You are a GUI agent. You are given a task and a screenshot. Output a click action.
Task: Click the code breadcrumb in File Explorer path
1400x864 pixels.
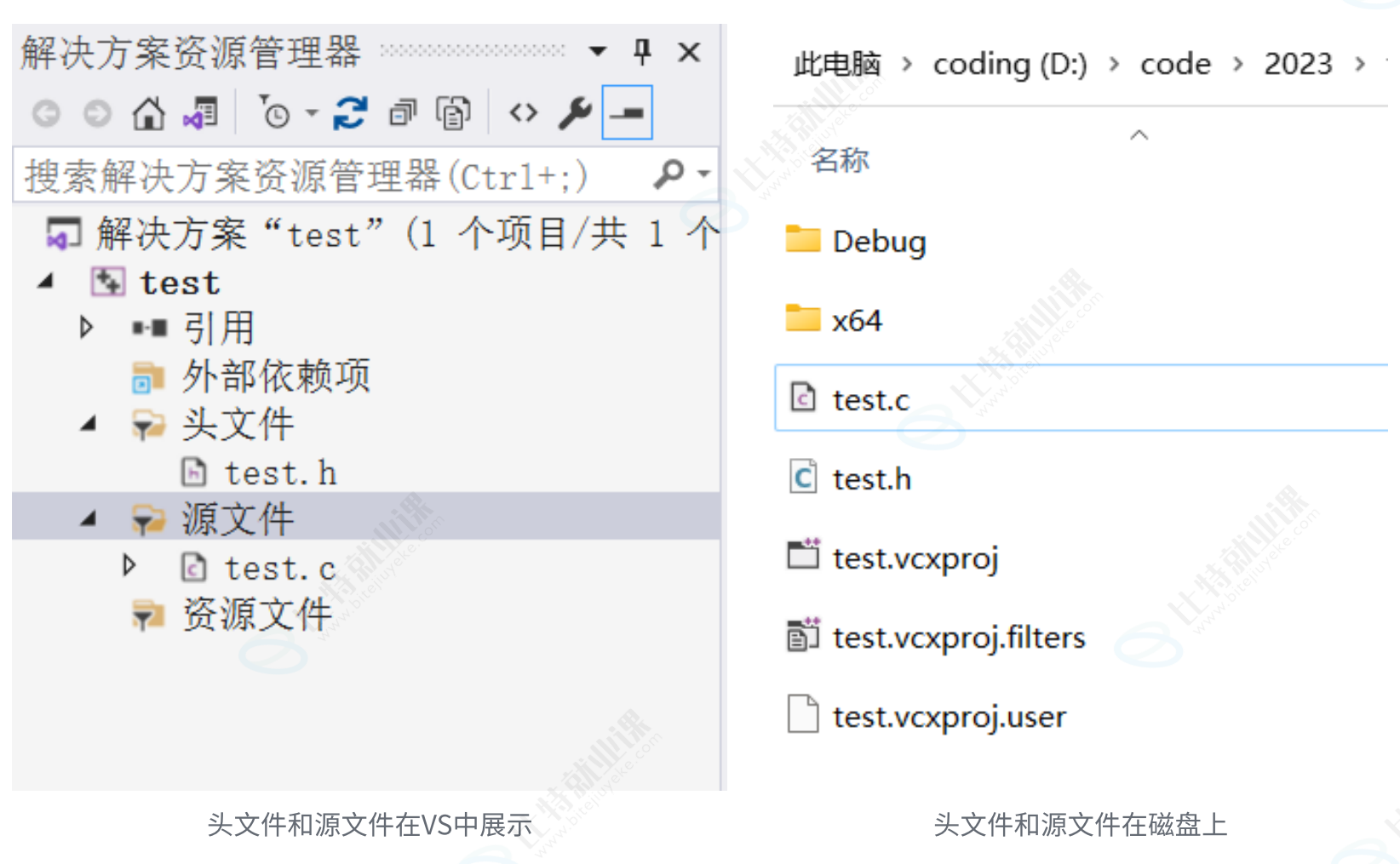tap(1174, 63)
